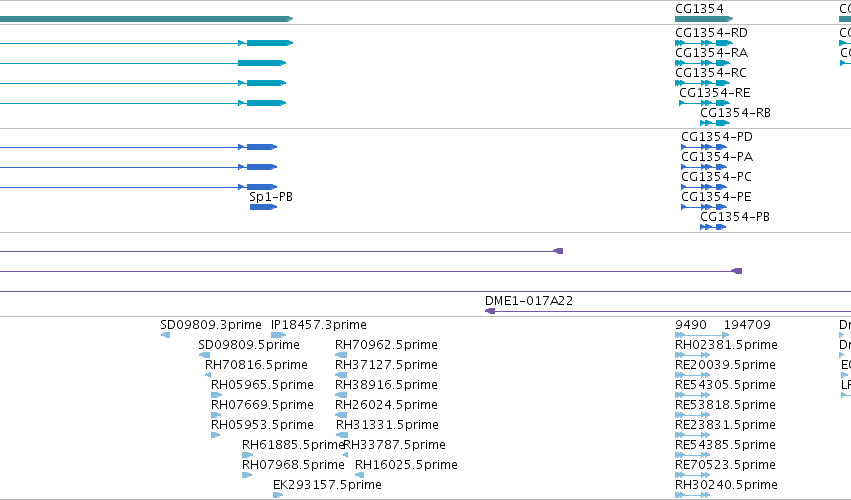Click the EK293157.5prime EST glyph
The height and width of the screenshot is (500, 851).
[278, 495]
